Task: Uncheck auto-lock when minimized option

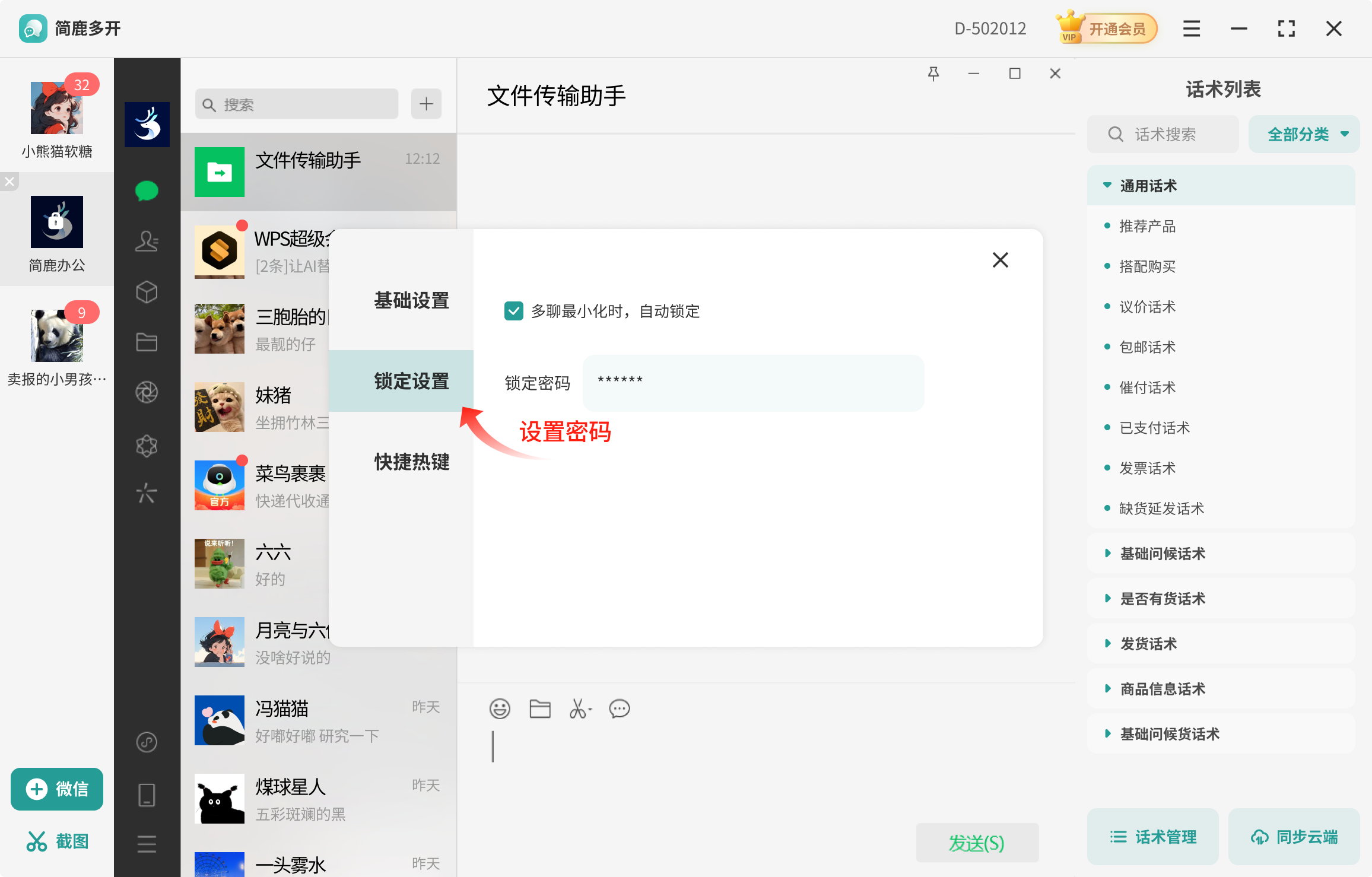Action: [514, 310]
